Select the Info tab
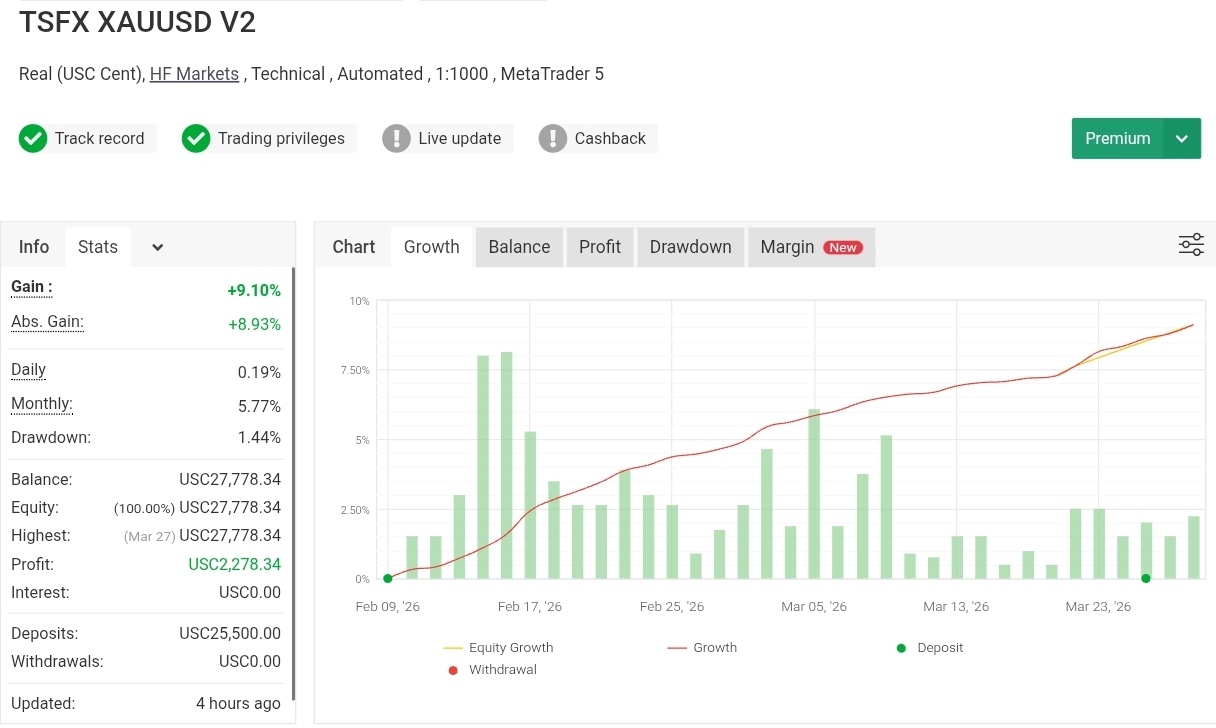The image size is (1216, 728). pyautogui.click(x=34, y=247)
